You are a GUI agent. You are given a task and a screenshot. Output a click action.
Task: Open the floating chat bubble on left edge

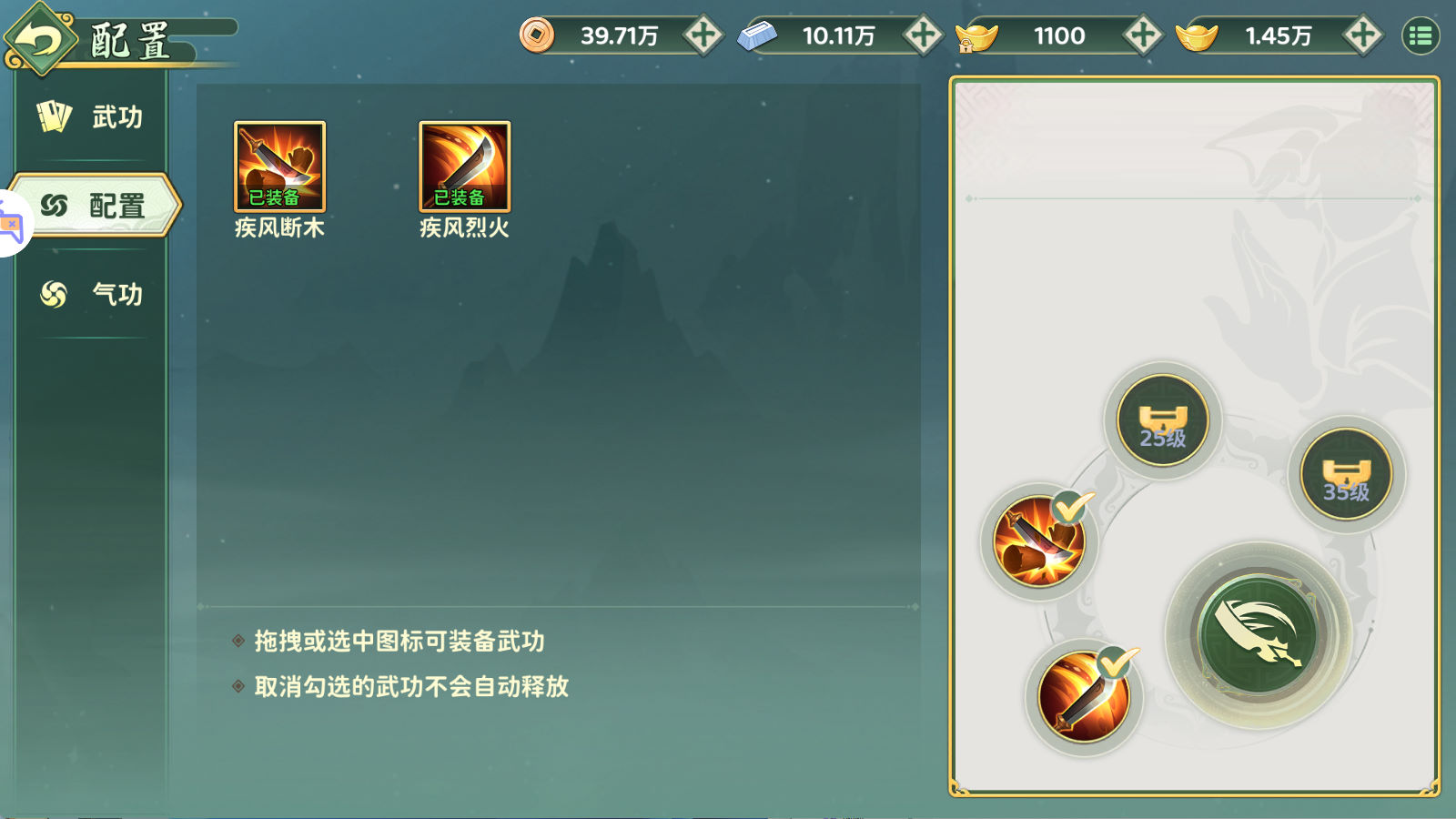point(11,224)
